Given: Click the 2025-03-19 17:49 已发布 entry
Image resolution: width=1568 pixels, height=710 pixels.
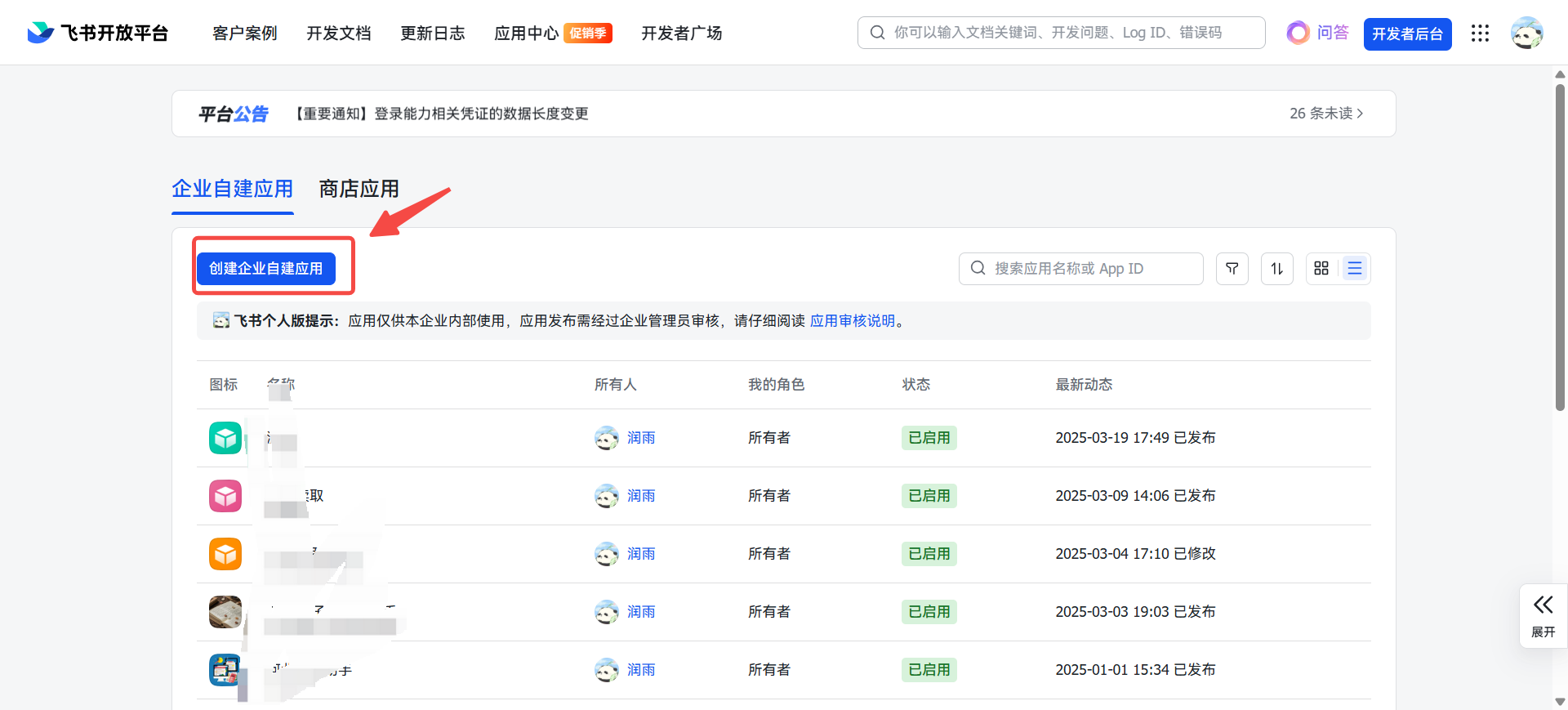Looking at the screenshot, I should (1135, 438).
